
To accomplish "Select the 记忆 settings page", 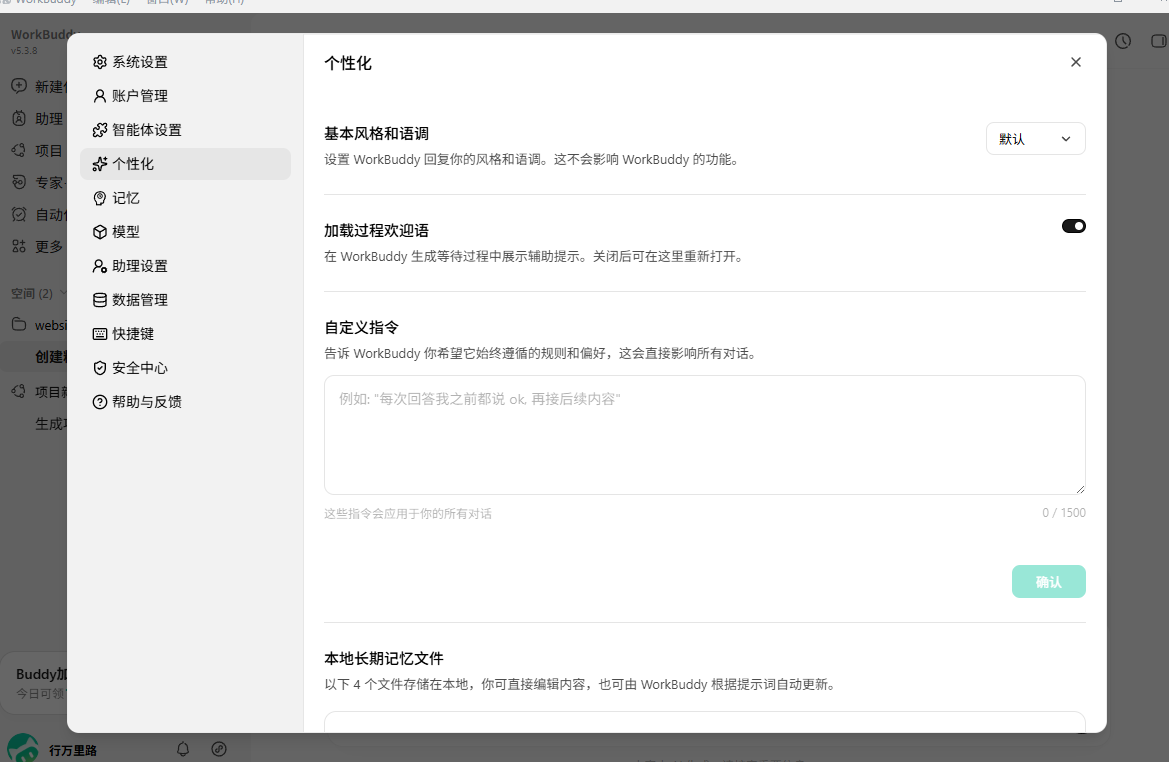I will coord(185,198).
